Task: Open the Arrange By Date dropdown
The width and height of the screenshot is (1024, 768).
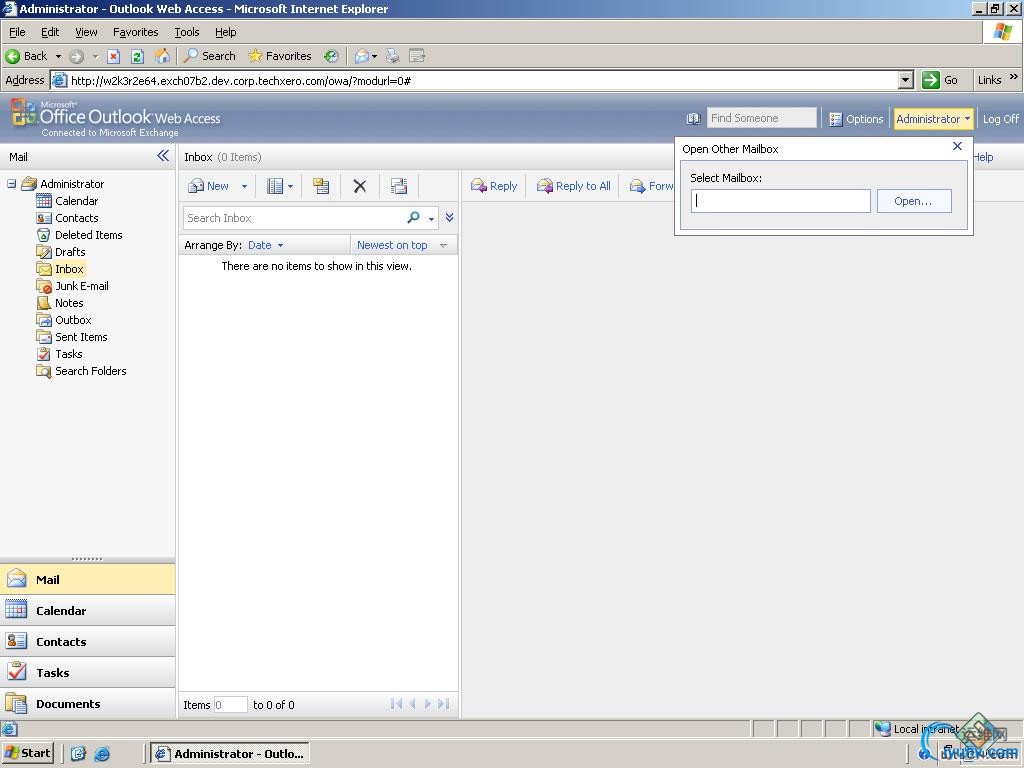Action: (266, 246)
